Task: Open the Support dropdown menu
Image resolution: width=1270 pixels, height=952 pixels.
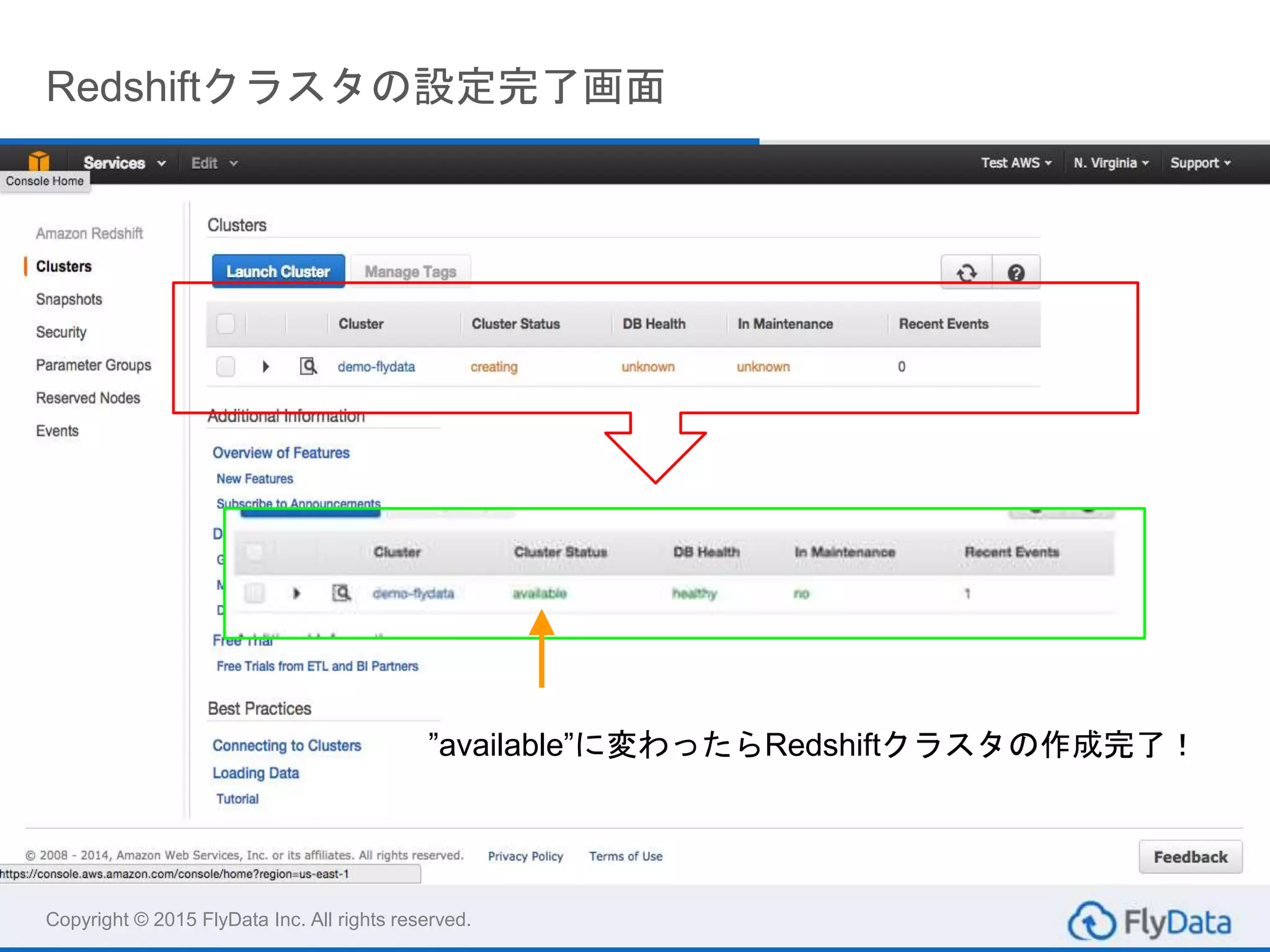Action: tap(1200, 163)
